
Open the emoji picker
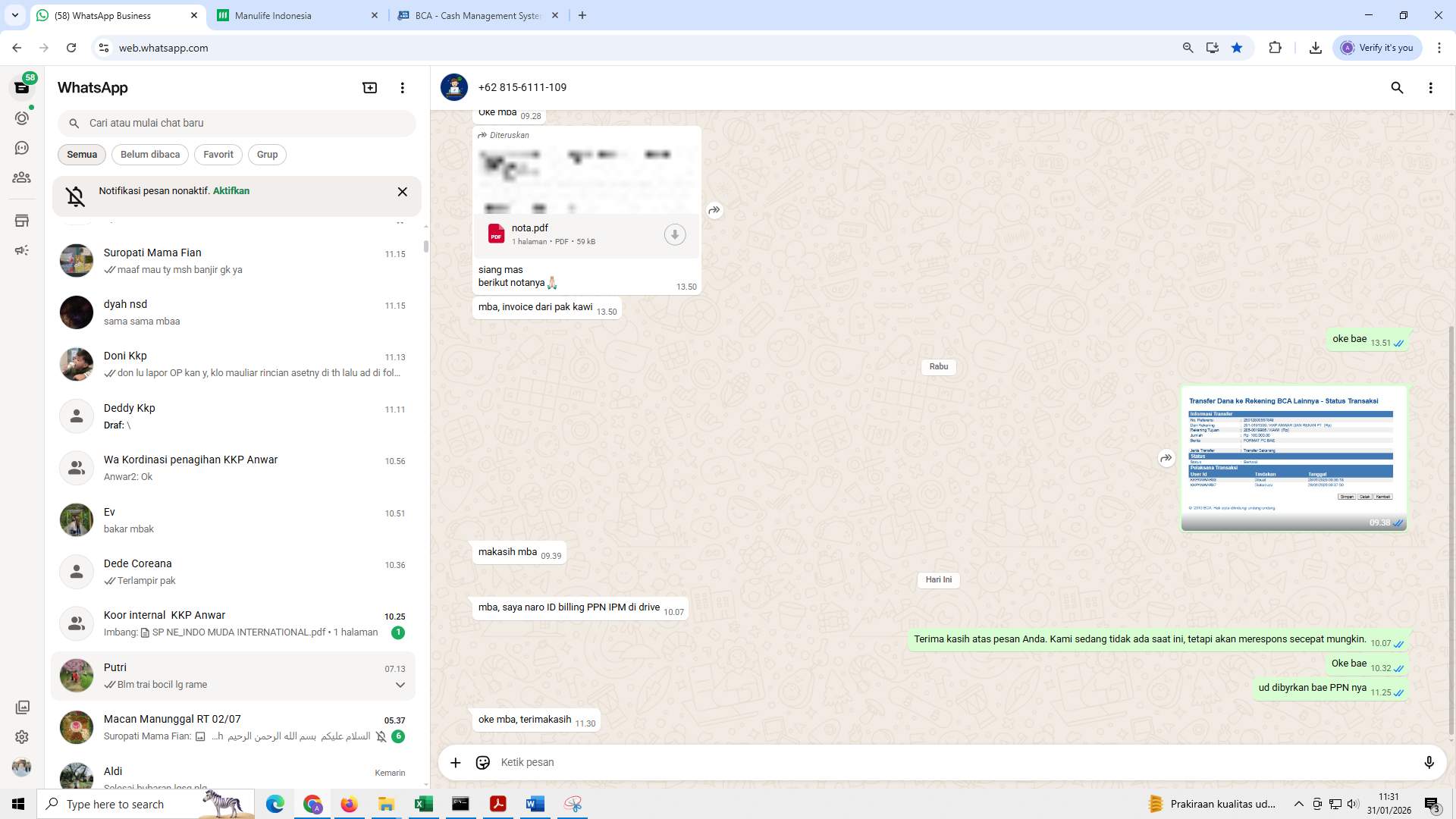click(x=483, y=762)
